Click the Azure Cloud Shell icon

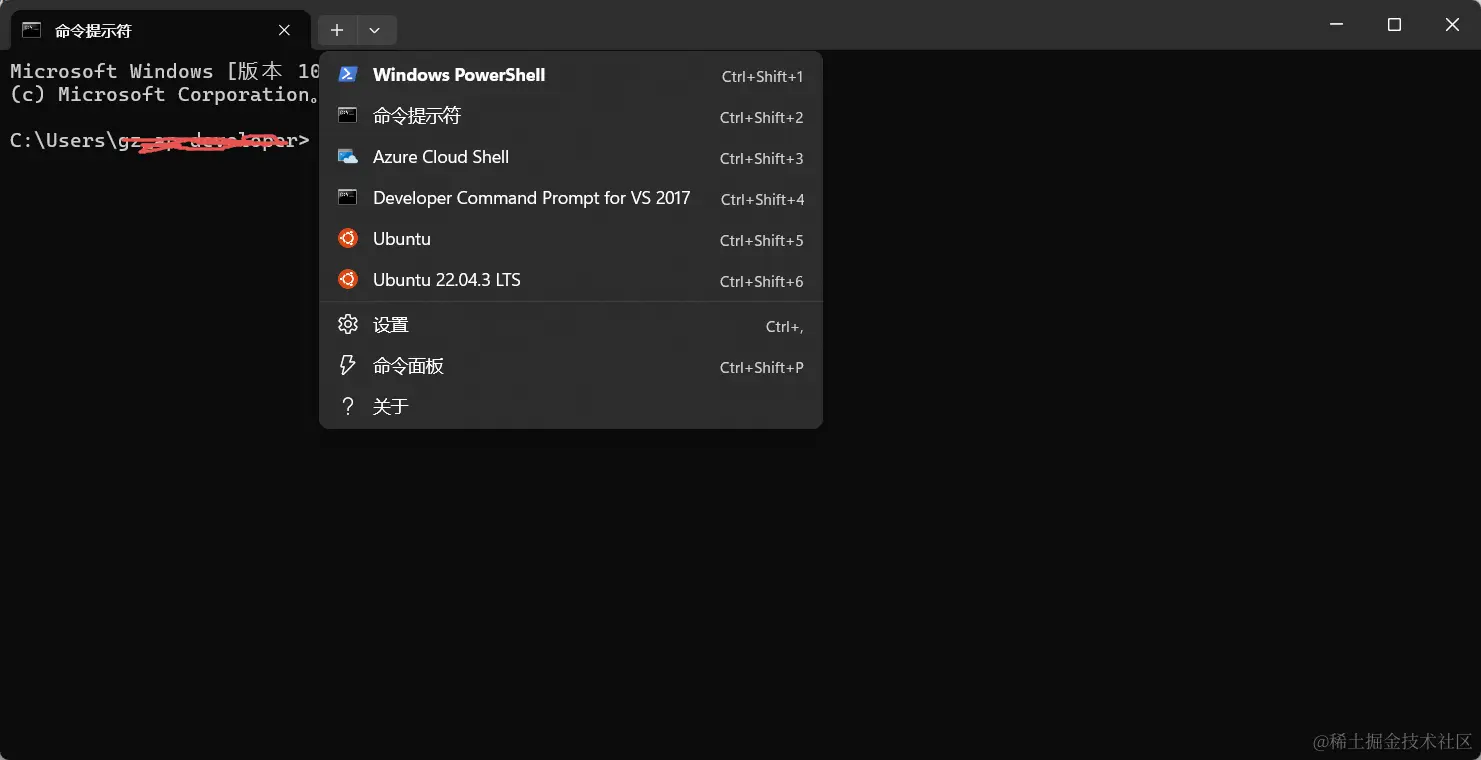(x=347, y=157)
